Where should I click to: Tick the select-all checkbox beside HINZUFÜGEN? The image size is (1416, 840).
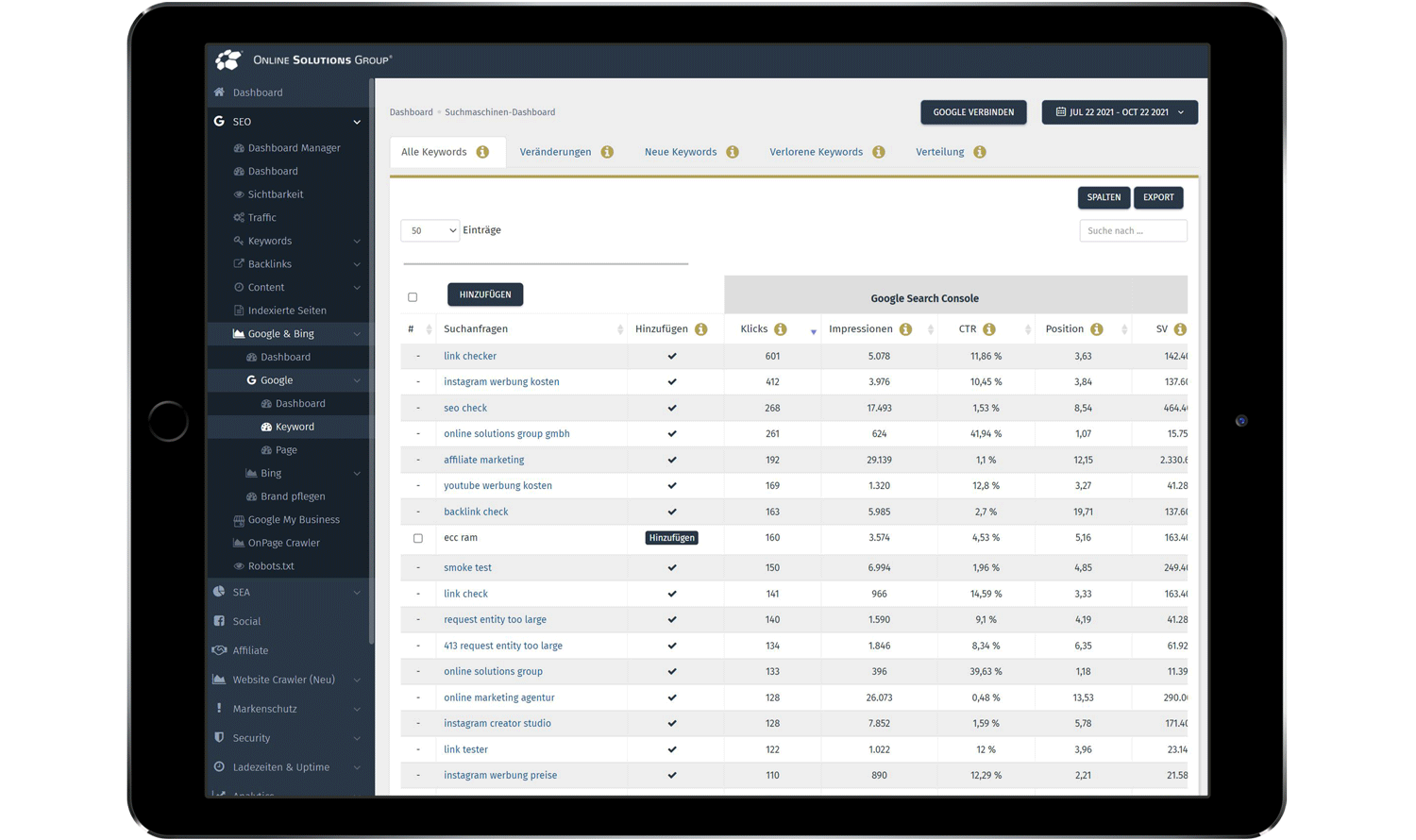click(x=413, y=297)
